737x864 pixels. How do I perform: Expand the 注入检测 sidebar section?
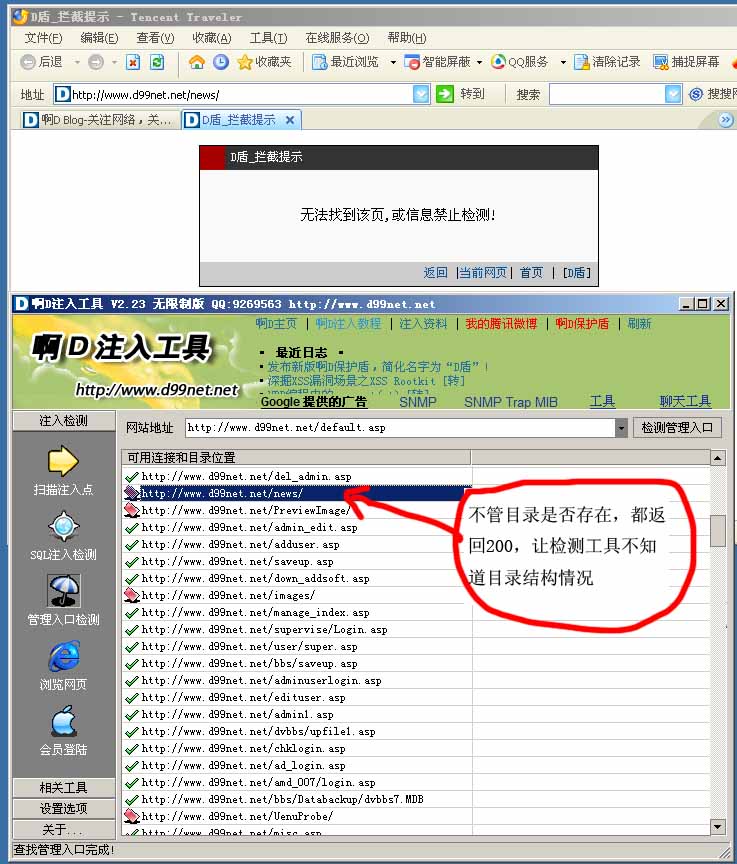pyautogui.click(x=64, y=420)
